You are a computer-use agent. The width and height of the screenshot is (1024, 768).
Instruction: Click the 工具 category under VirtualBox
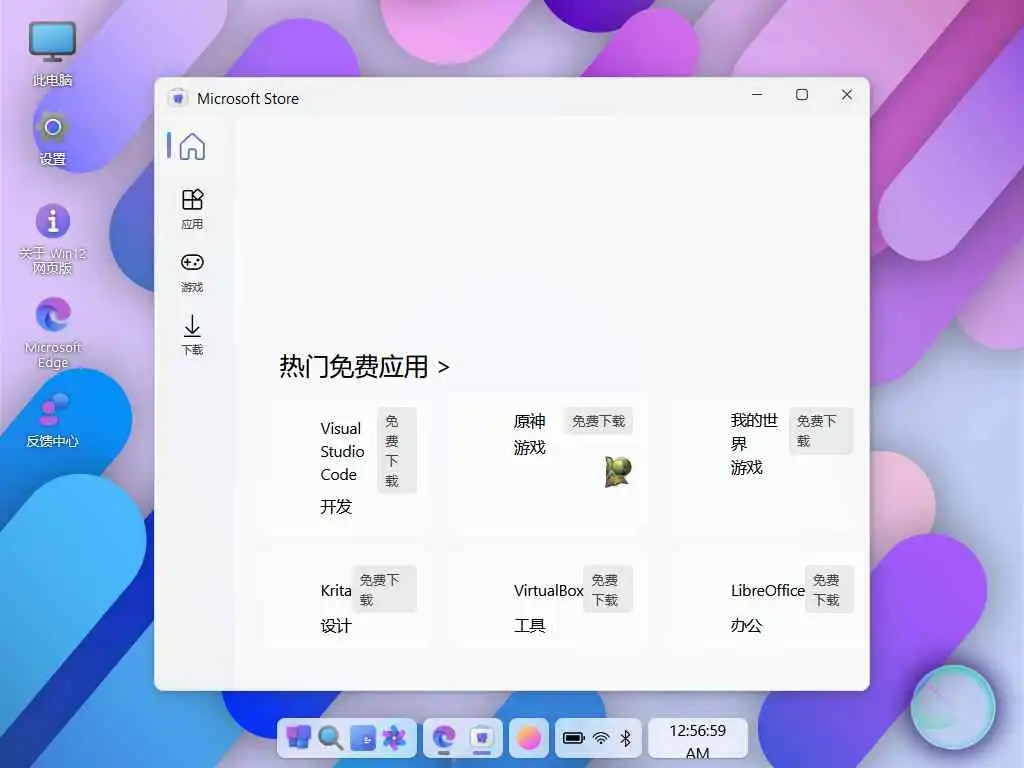529,626
